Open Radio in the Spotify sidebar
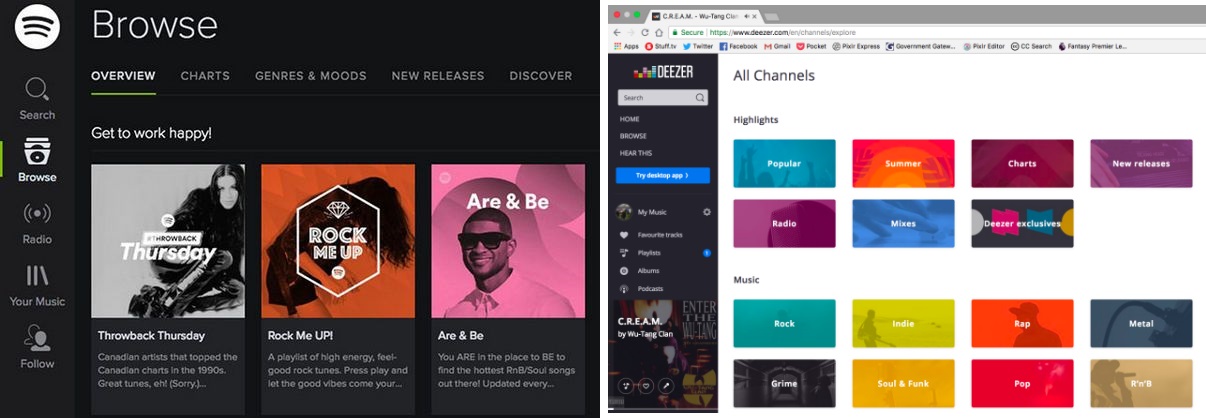 tap(37, 222)
